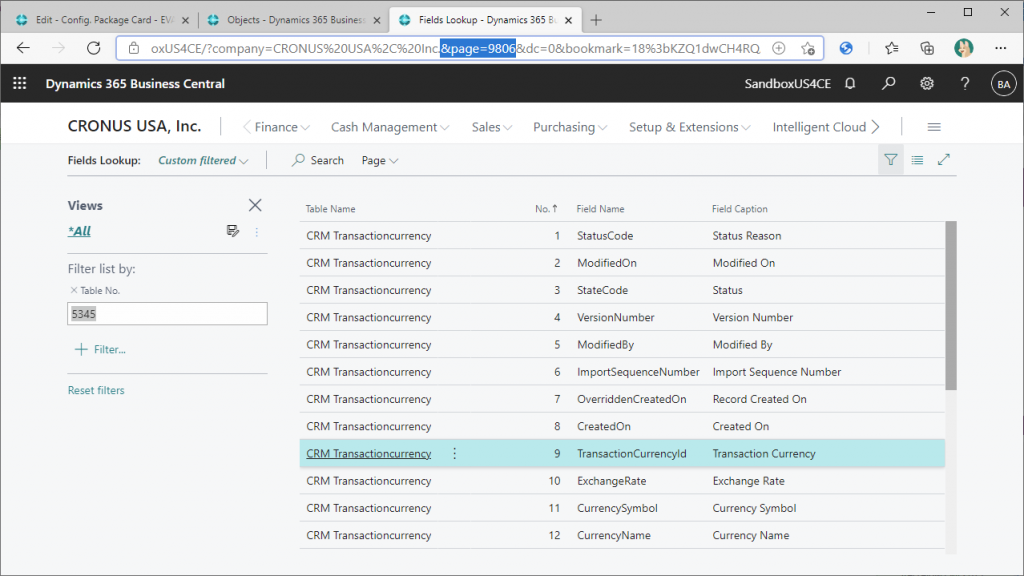Viewport: 1024px width, 576px height.
Task: Open the help question mark
Action: coord(965,84)
